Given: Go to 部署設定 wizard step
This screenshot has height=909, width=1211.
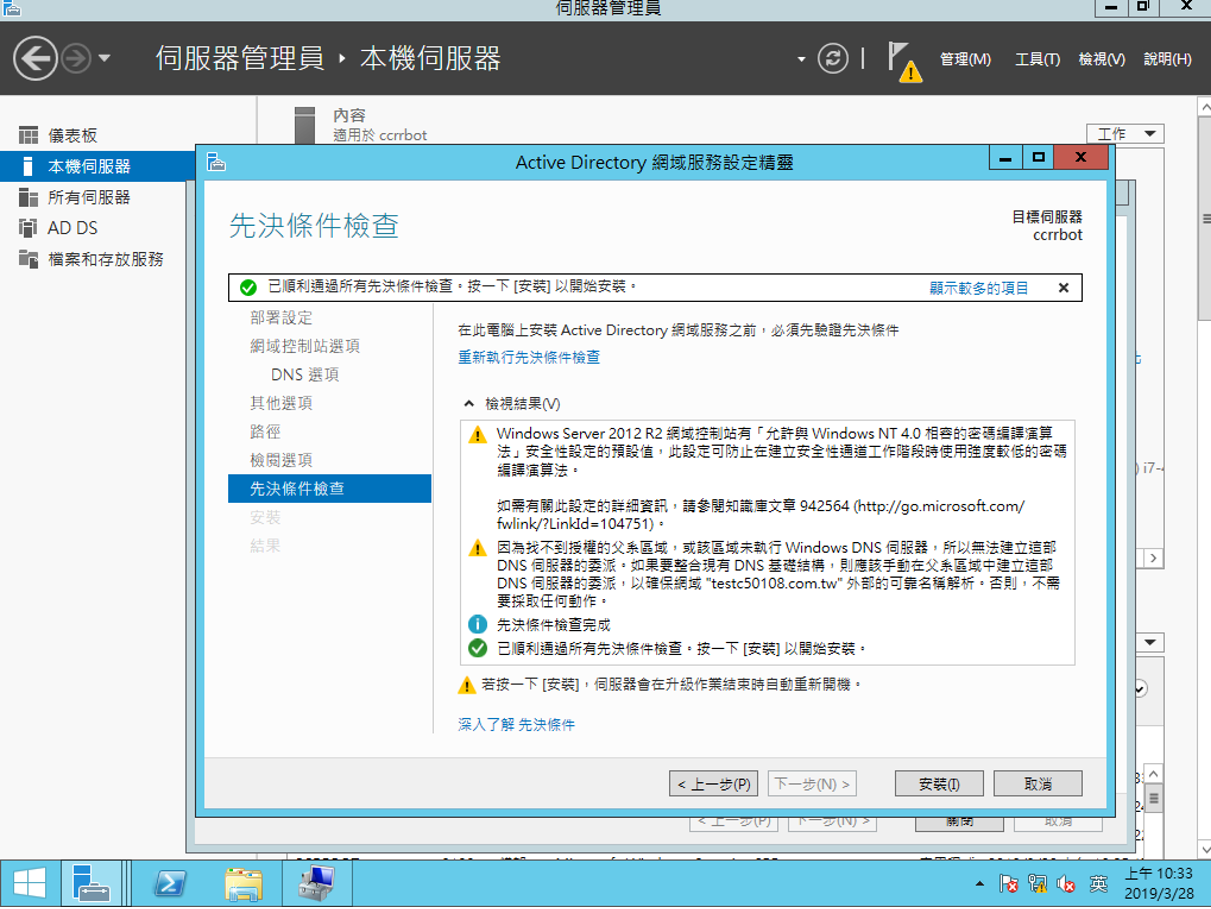Looking at the screenshot, I should pos(281,317).
